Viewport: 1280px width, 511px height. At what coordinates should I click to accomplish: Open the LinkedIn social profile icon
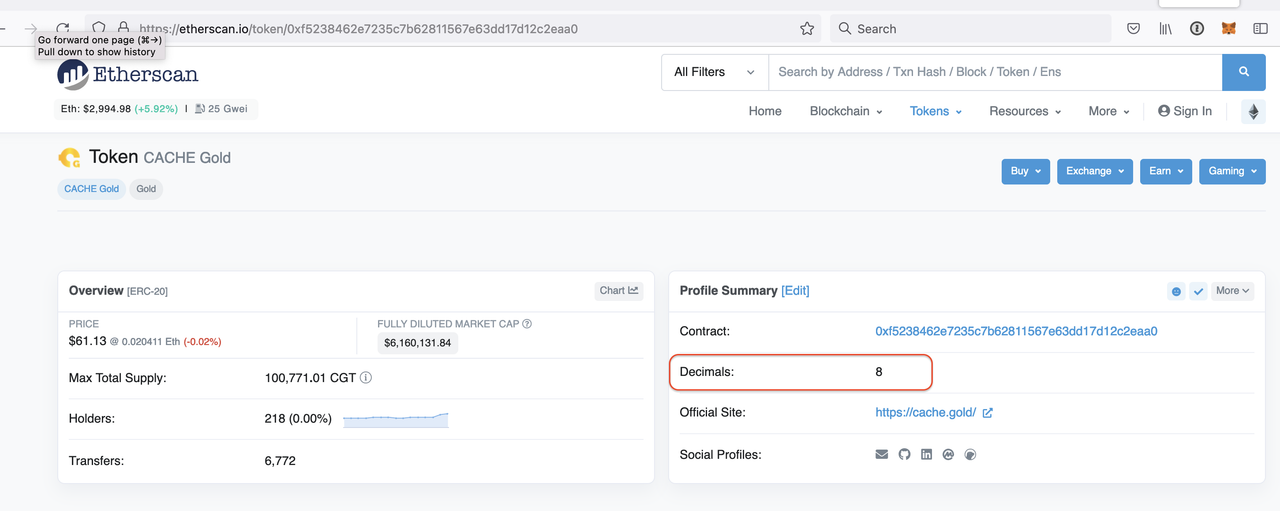pos(926,454)
